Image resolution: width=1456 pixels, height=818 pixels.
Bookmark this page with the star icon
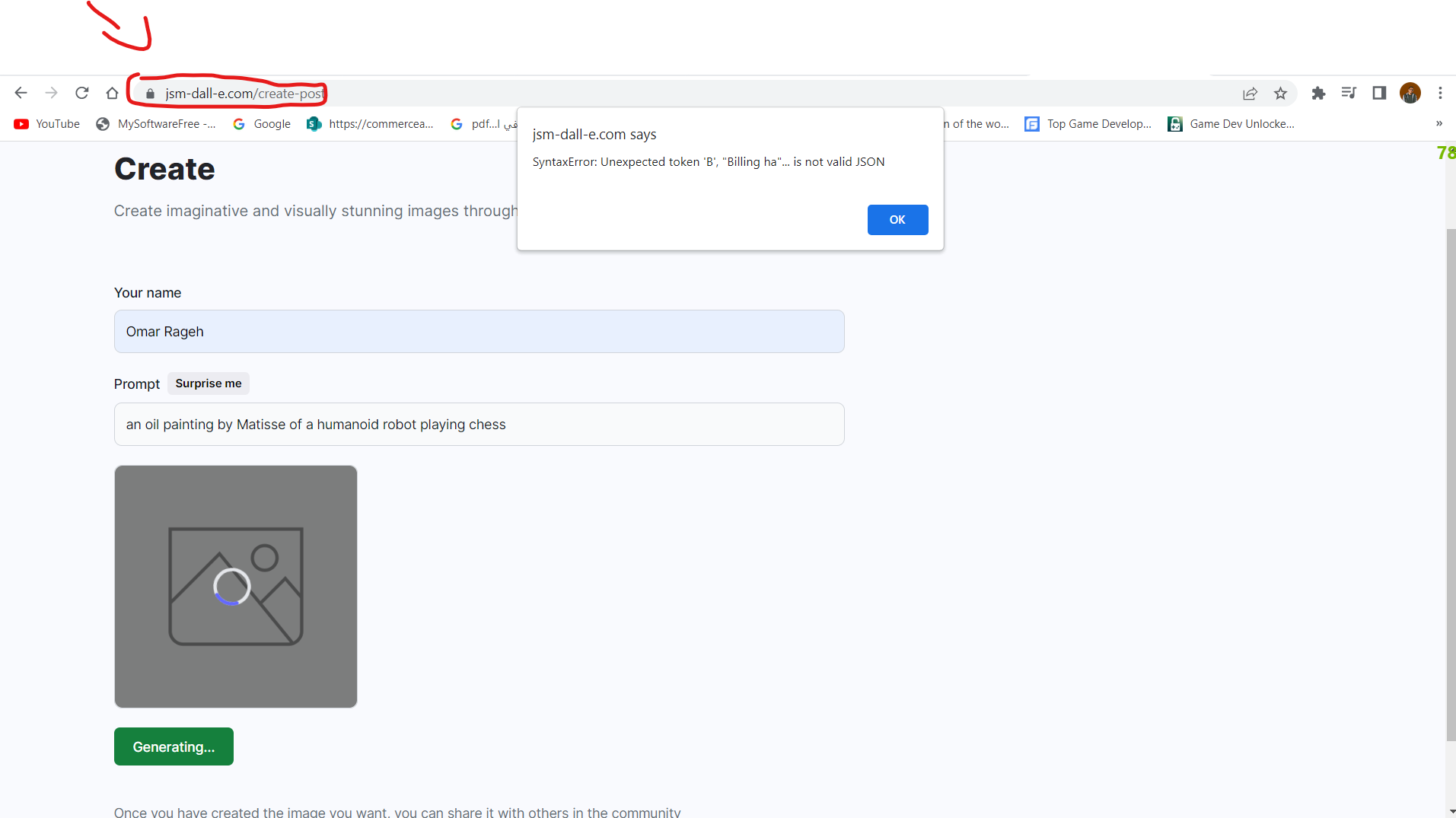(1280, 94)
